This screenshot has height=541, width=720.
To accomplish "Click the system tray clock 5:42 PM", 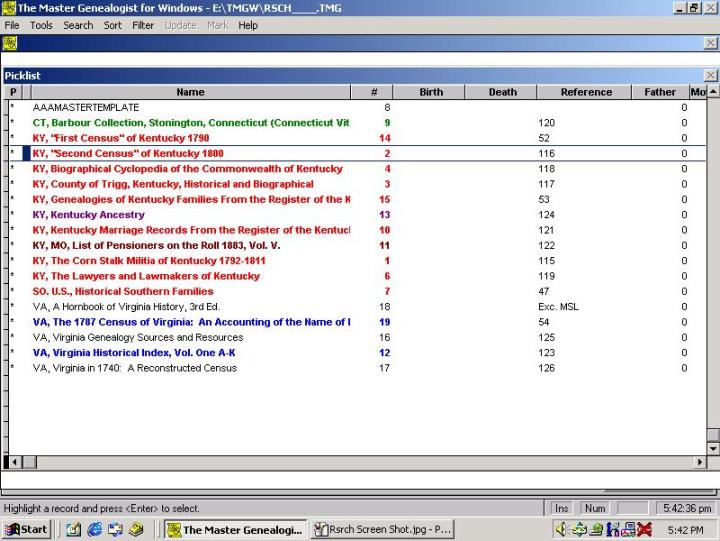I will pos(686,530).
